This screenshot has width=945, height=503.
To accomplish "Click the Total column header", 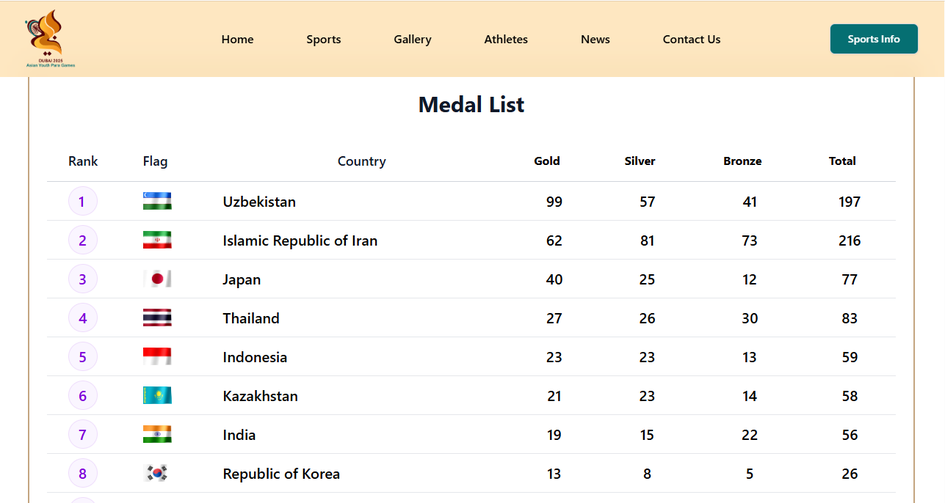I will 842,161.
